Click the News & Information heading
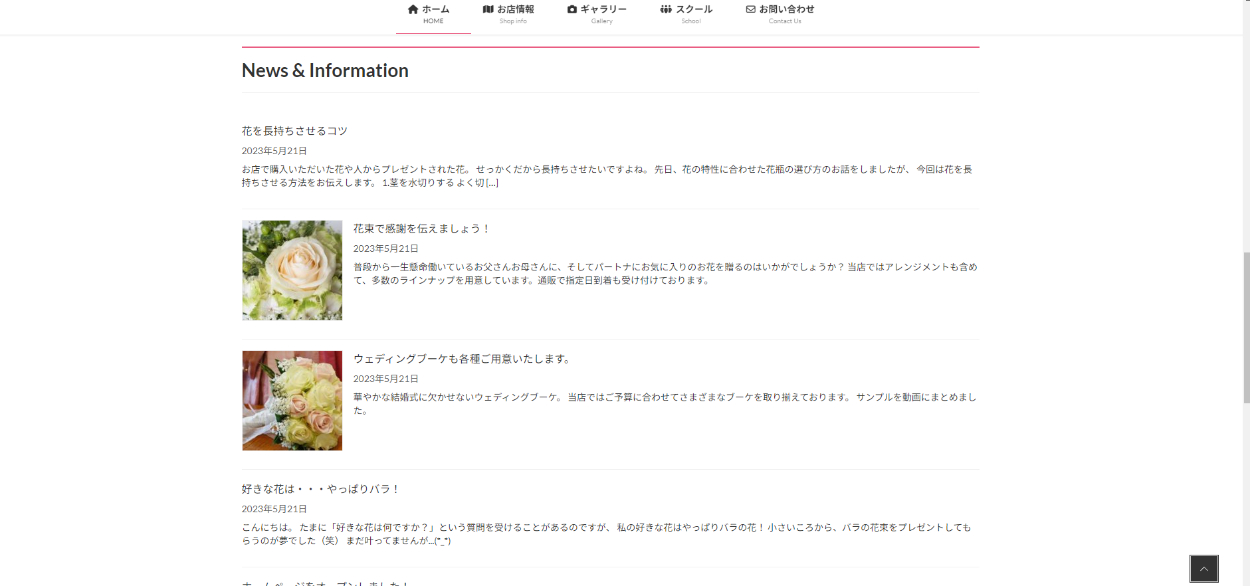1250x586 pixels. pos(325,71)
